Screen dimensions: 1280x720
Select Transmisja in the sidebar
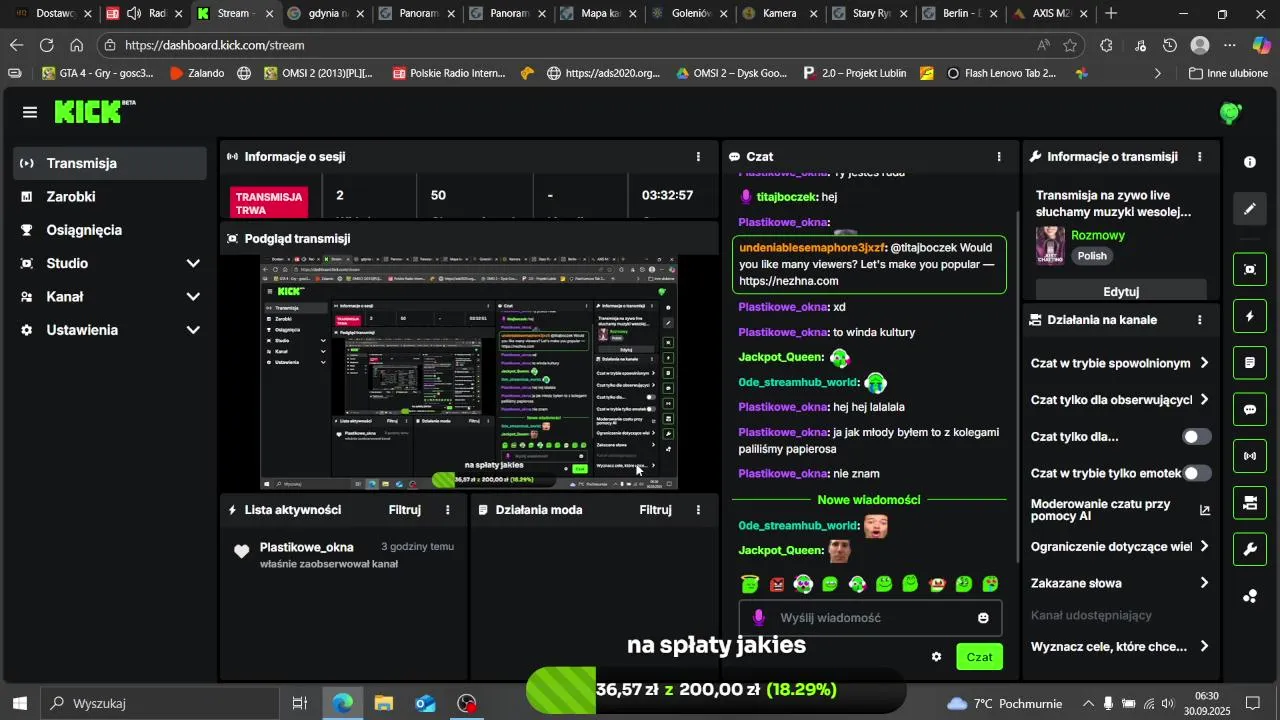click(110, 163)
